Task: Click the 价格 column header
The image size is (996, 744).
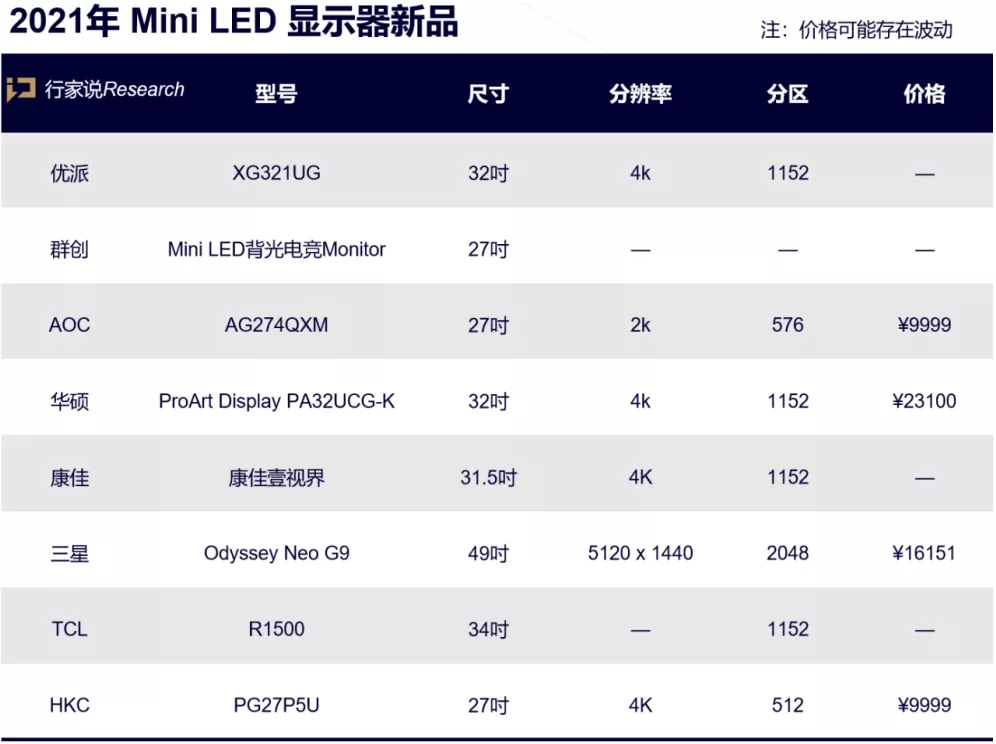Action: tap(923, 94)
